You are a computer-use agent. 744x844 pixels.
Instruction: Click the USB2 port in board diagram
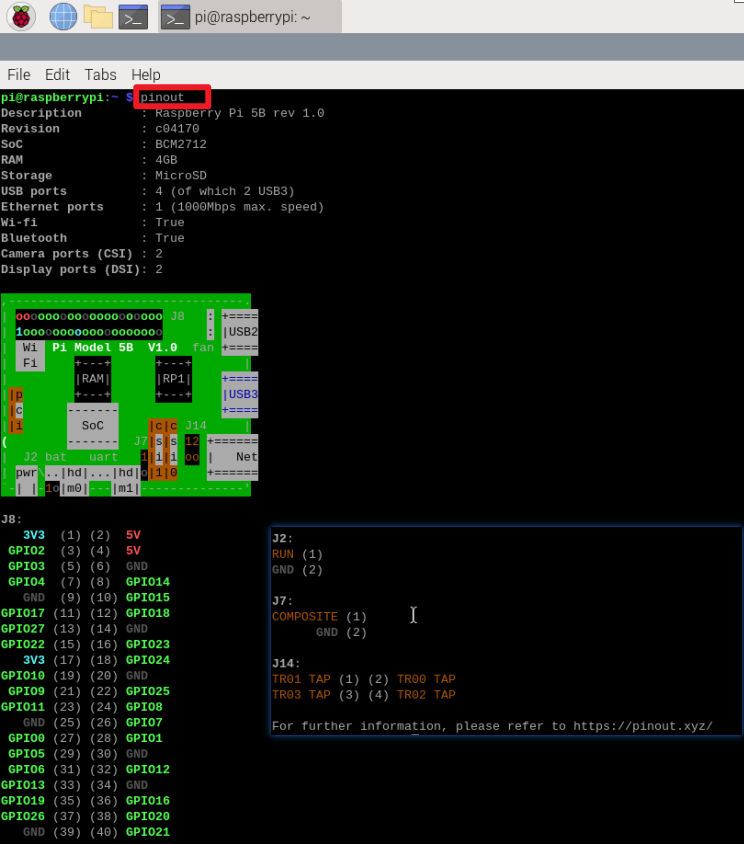point(240,332)
